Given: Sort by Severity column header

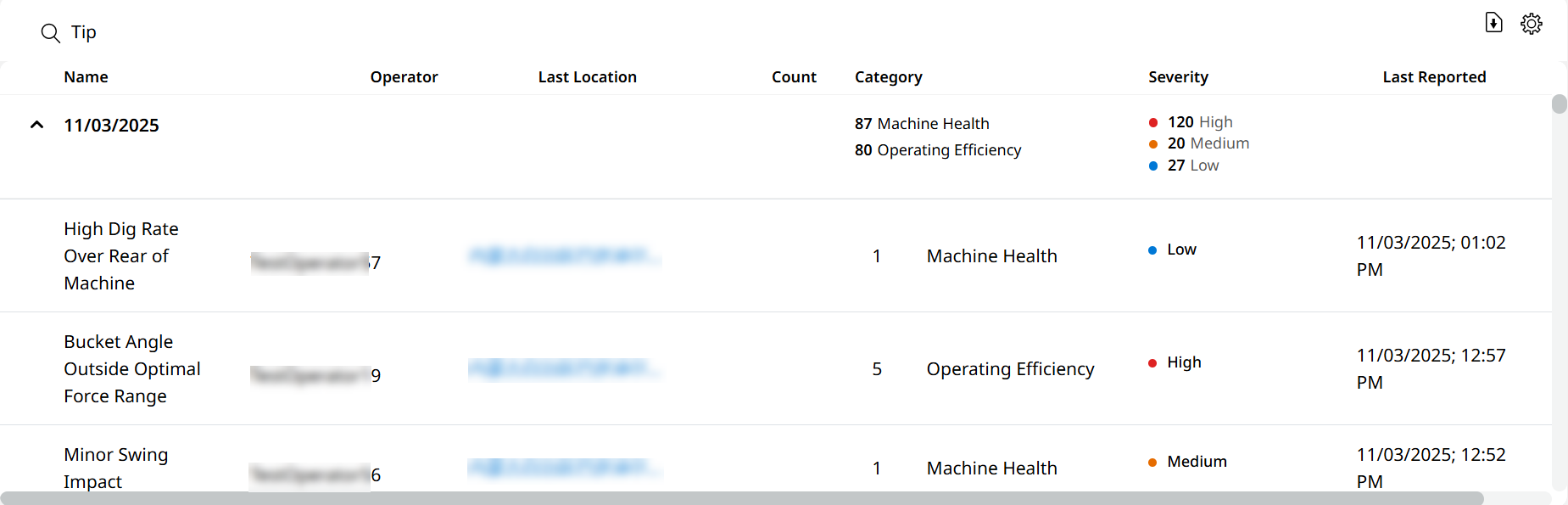Looking at the screenshot, I should (x=1178, y=77).
